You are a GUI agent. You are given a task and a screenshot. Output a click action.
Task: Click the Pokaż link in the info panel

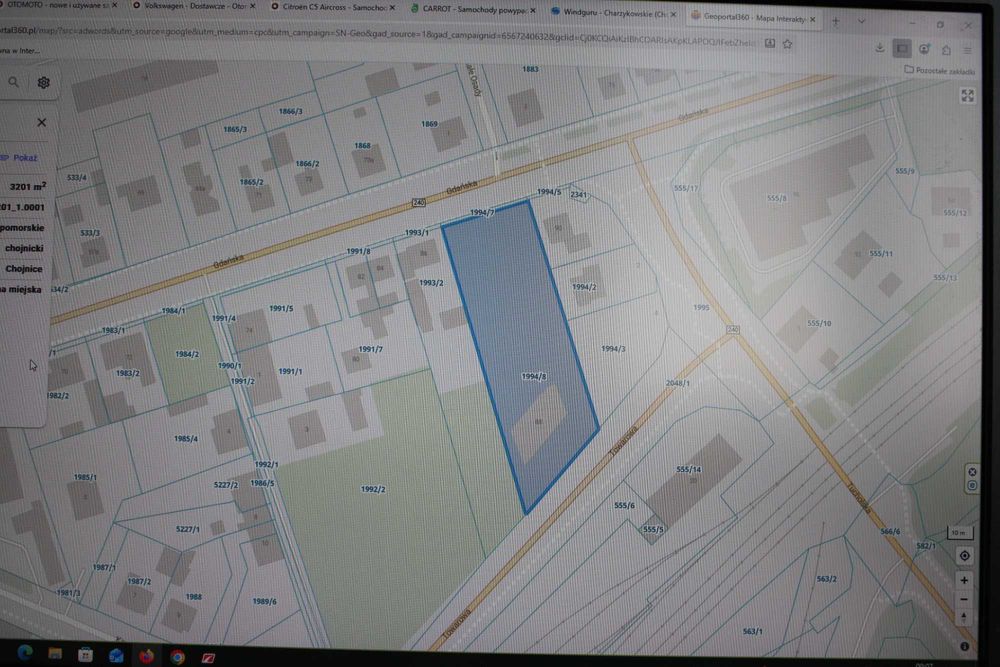25,158
